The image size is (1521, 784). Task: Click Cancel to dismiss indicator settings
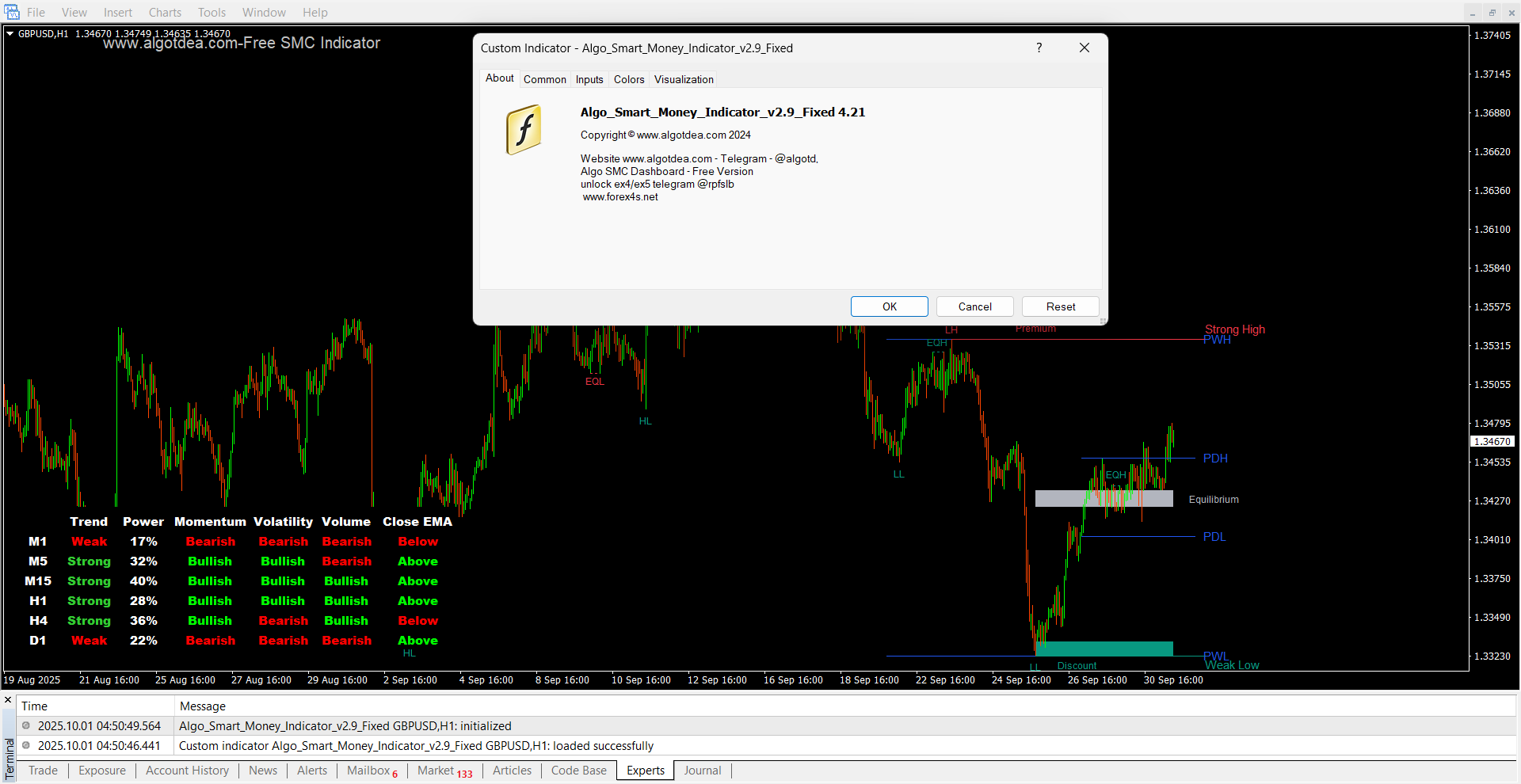(974, 306)
